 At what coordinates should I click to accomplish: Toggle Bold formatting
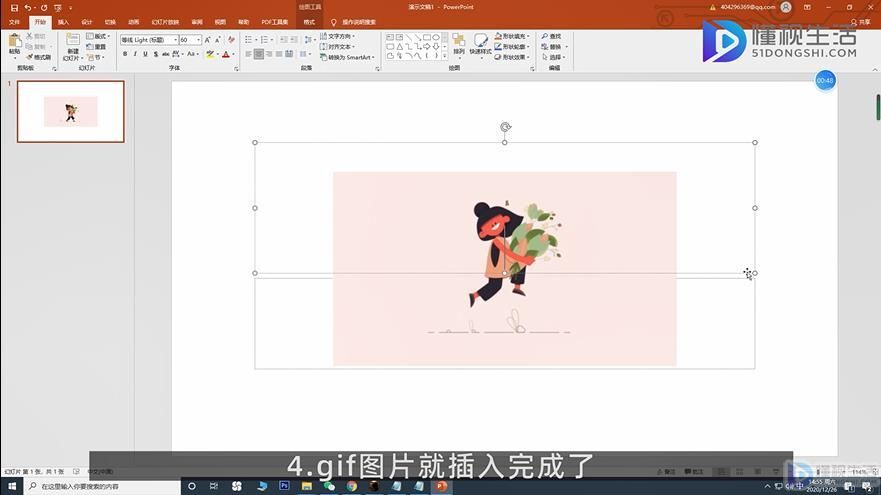pos(125,55)
